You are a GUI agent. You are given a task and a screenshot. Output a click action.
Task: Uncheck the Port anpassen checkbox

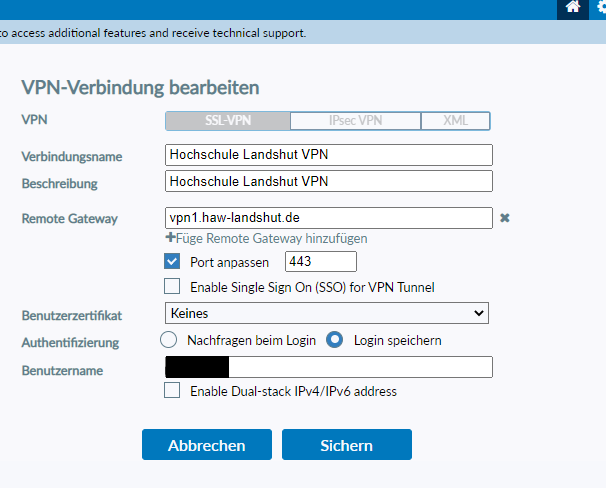click(x=172, y=262)
